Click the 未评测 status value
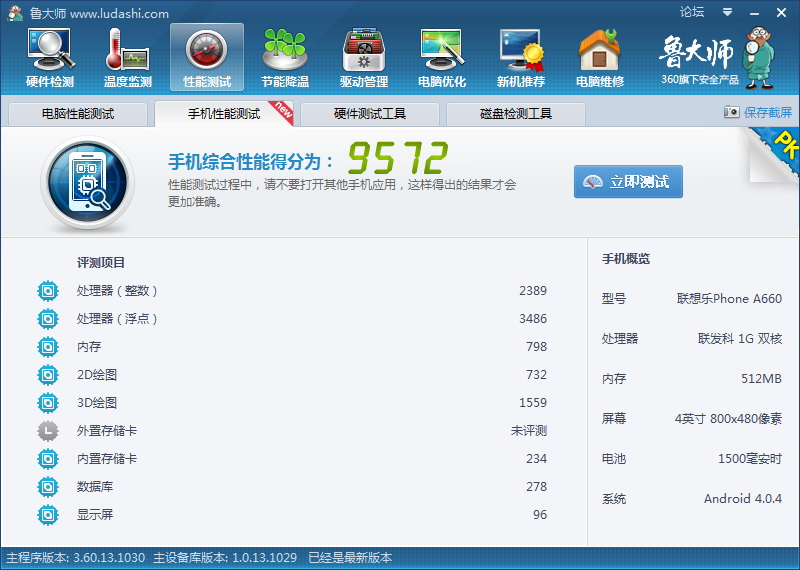The height and width of the screenshot is (570, 800). (x=529, y=431)
